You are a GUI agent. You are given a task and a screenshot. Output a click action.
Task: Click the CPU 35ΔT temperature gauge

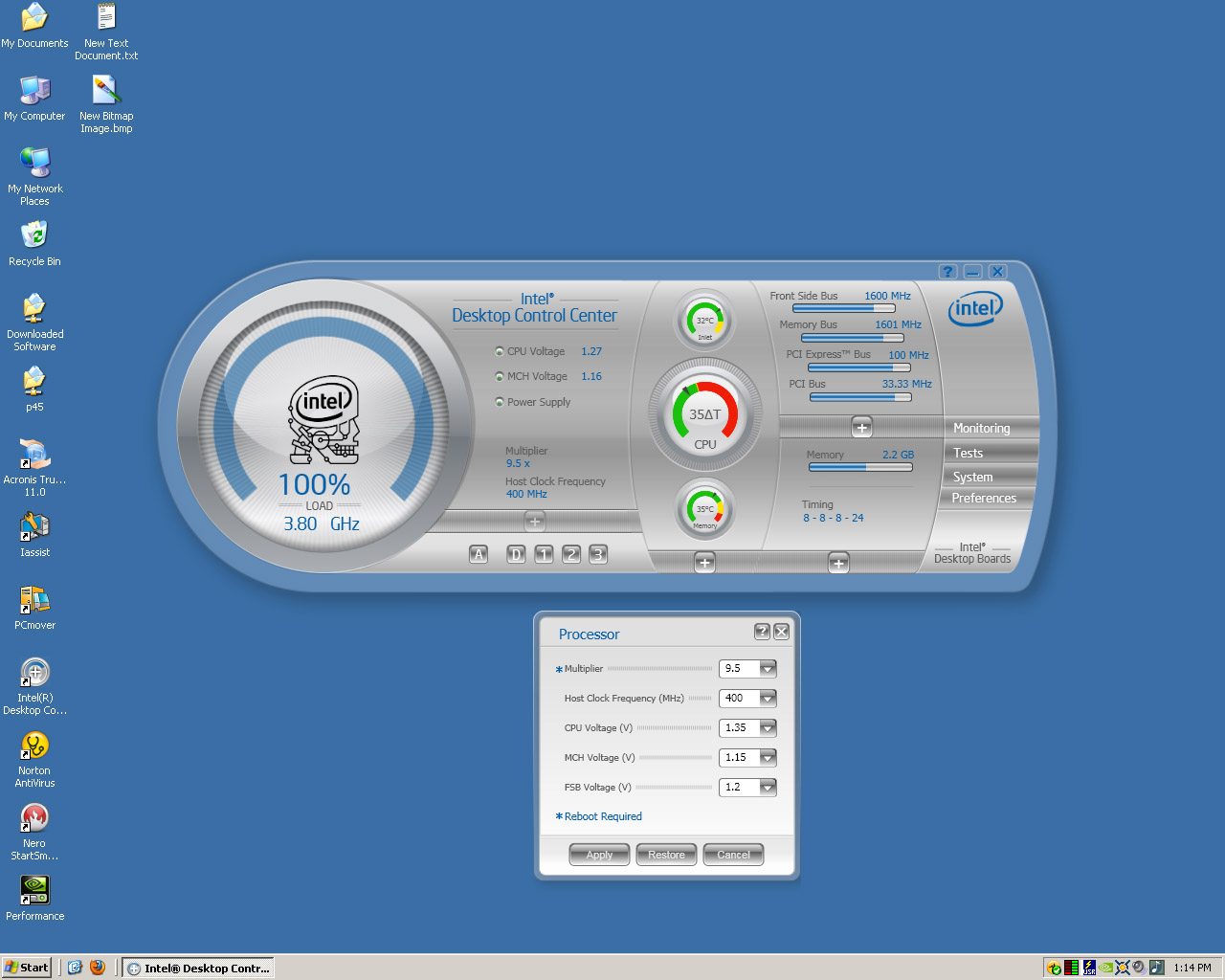[705, 415]
